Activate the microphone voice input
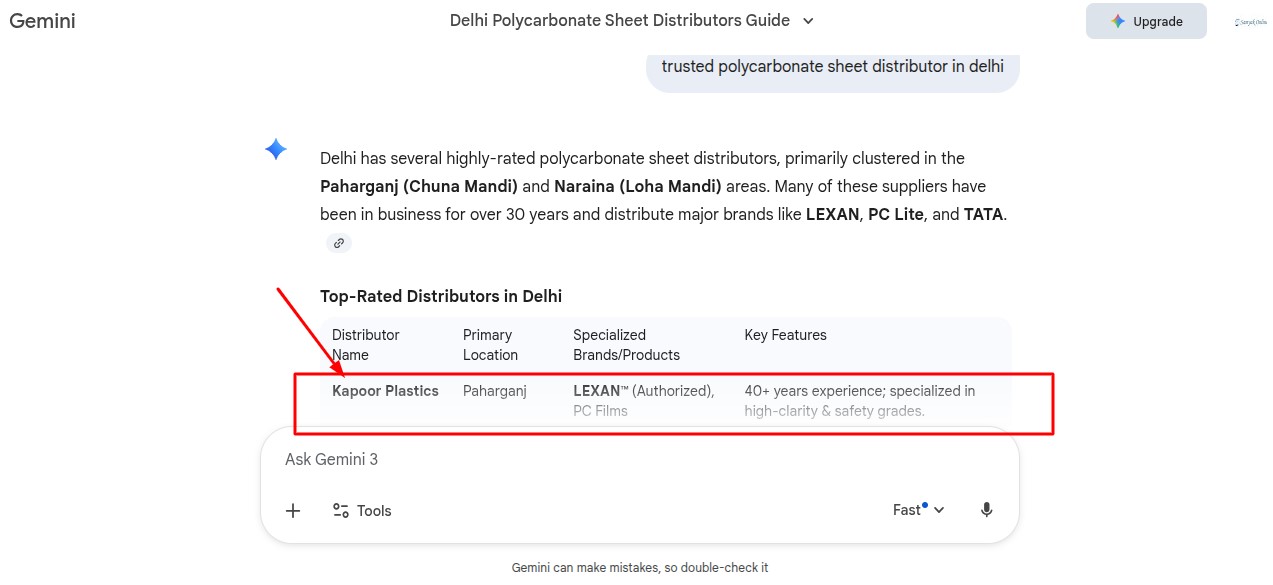 (986, 510)
